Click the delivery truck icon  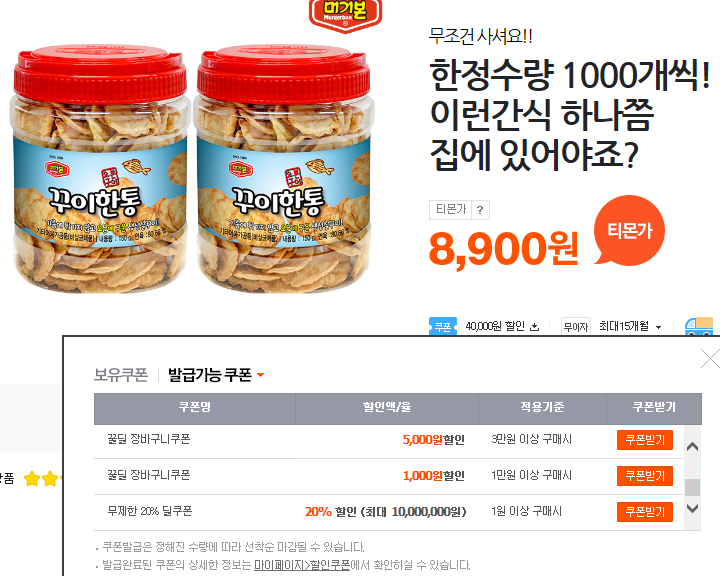click(699, 326)
